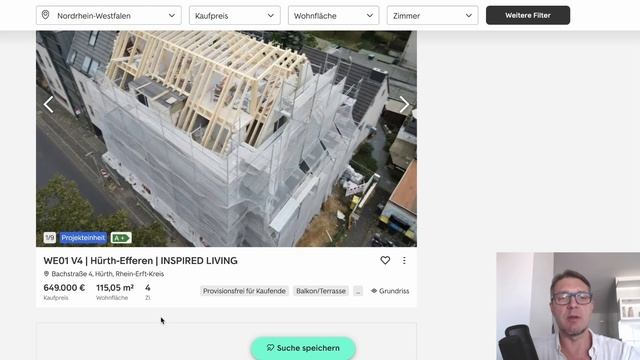
Task: Click the Provisionsfrei für Kaufende tag
Action: pos(244,291)
